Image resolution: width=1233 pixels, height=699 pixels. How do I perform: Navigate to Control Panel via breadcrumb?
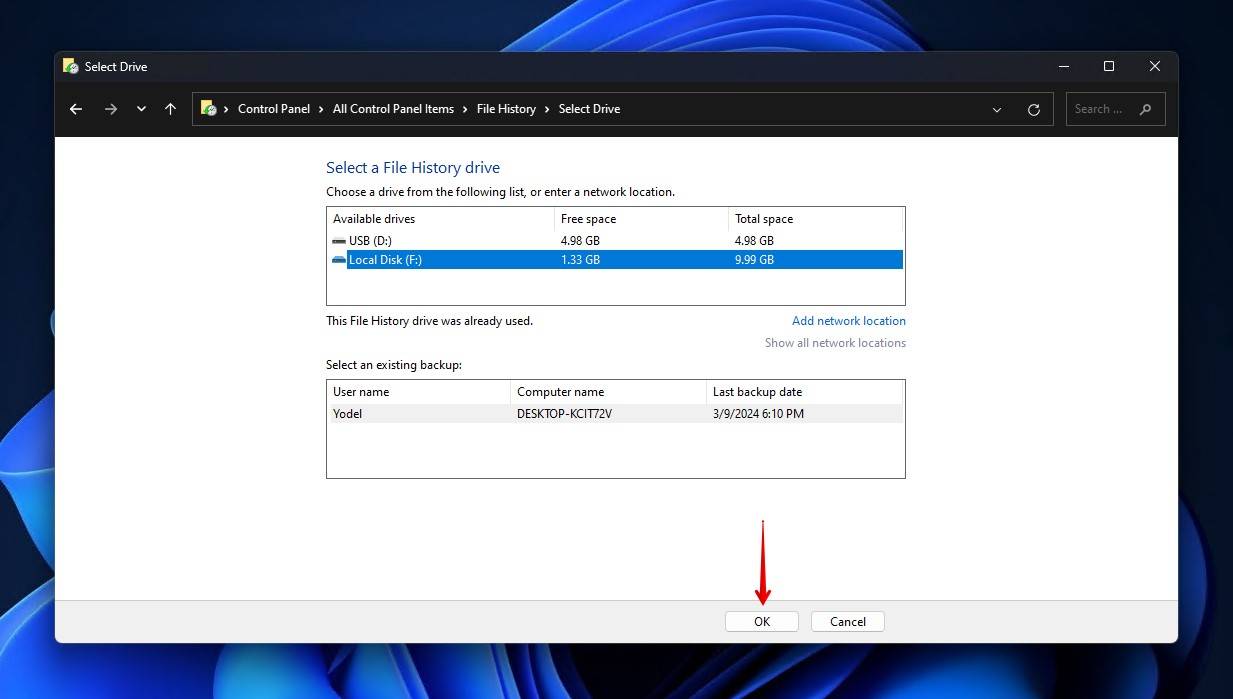coord(274,108)
